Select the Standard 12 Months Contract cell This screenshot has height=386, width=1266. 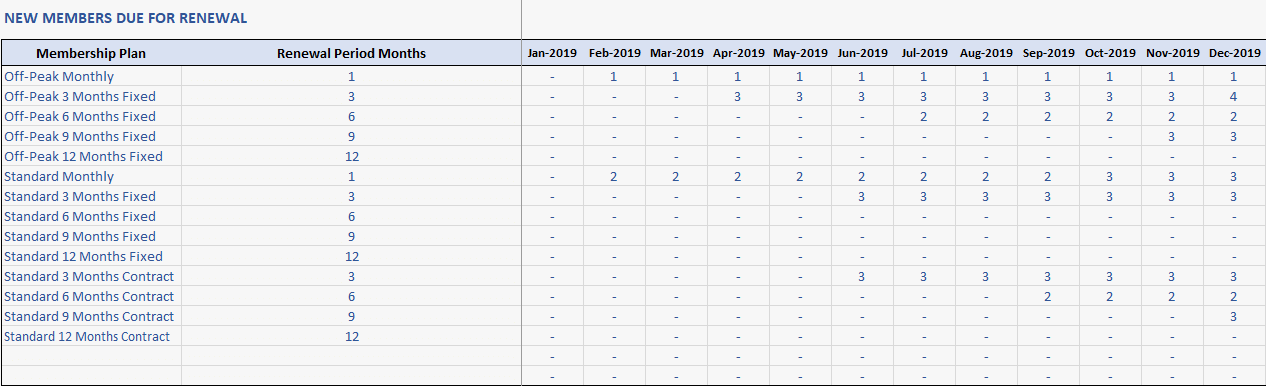tap(91, 336)
